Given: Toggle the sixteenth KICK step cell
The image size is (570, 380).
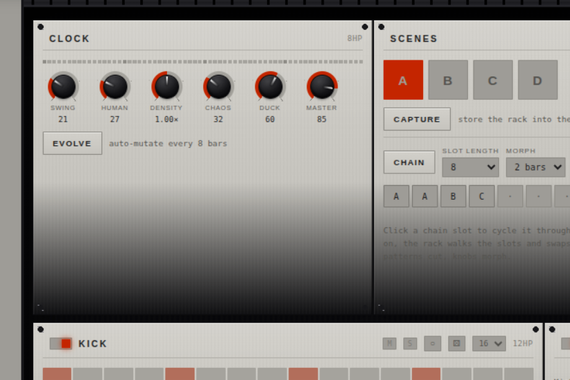Looking at the screenshot, I should click(519, 374).
